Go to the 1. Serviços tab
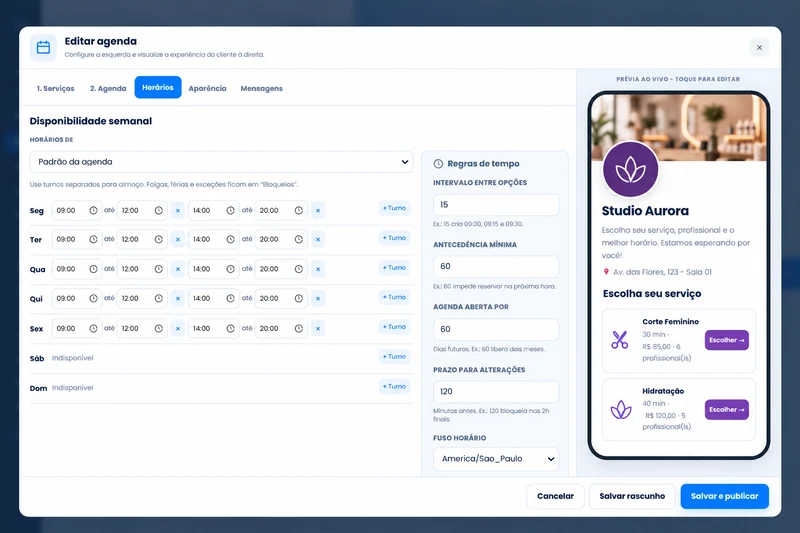 (56, 88)
